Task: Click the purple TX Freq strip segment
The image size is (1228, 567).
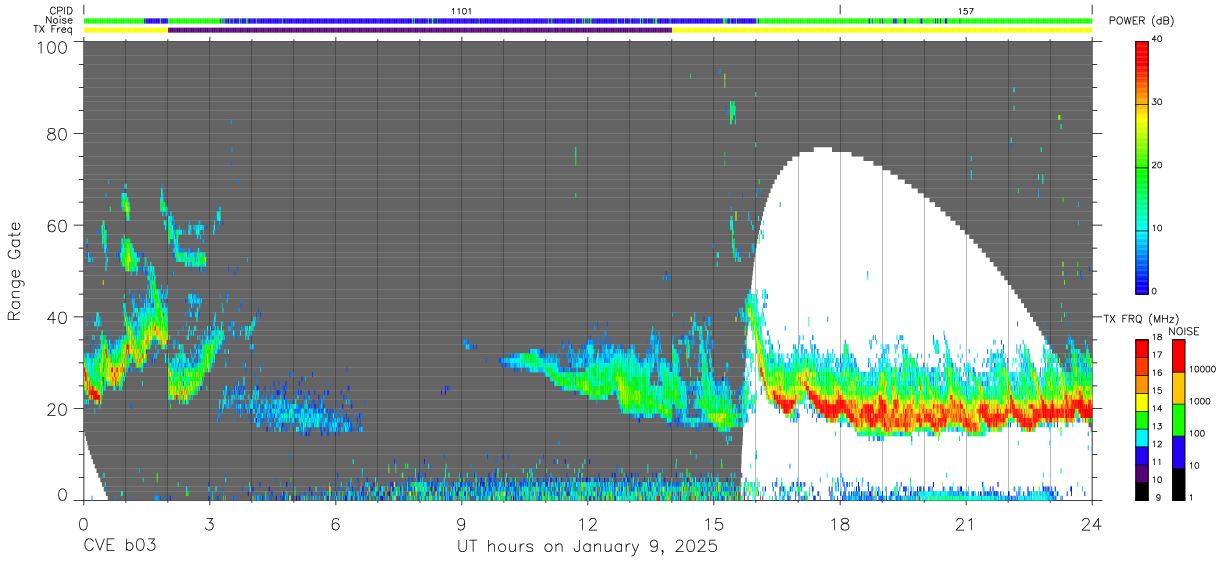Action: [x=420, y=30]
